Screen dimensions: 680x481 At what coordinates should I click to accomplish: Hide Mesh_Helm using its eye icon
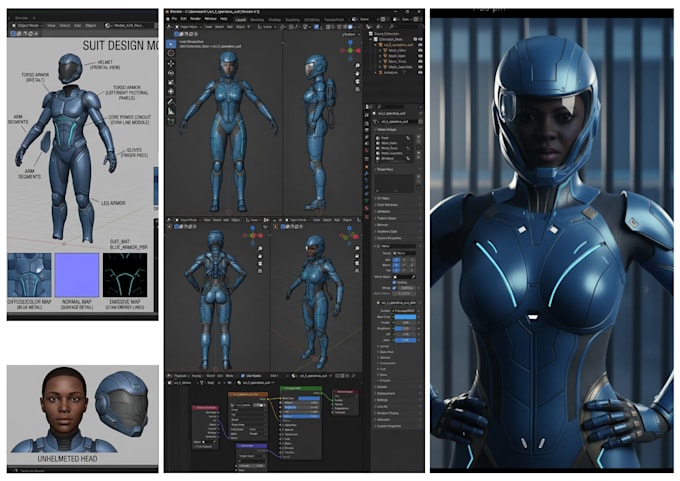tap(420, 50)
